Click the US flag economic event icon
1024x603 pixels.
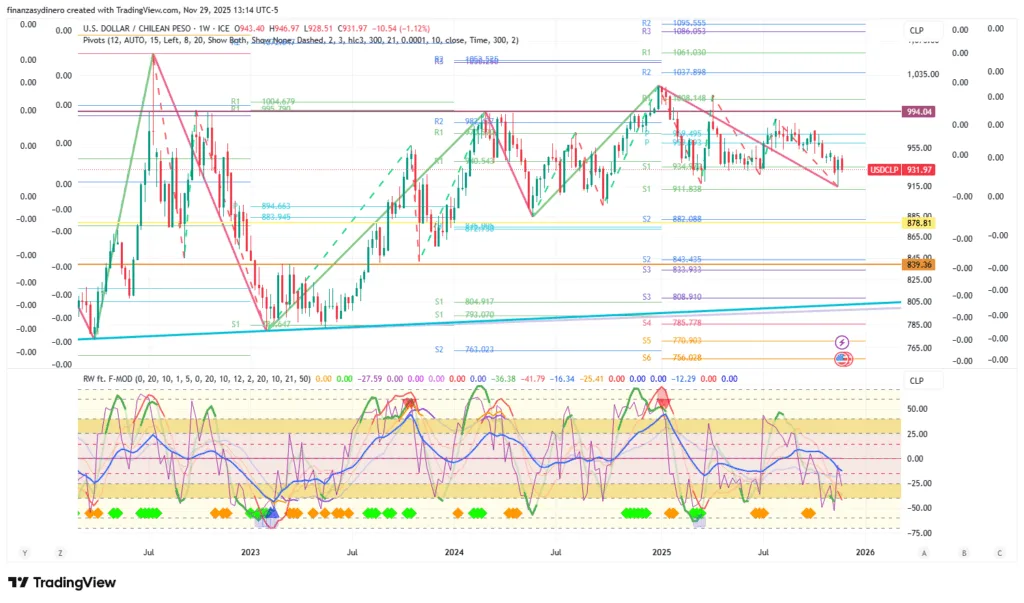[842, 359]
